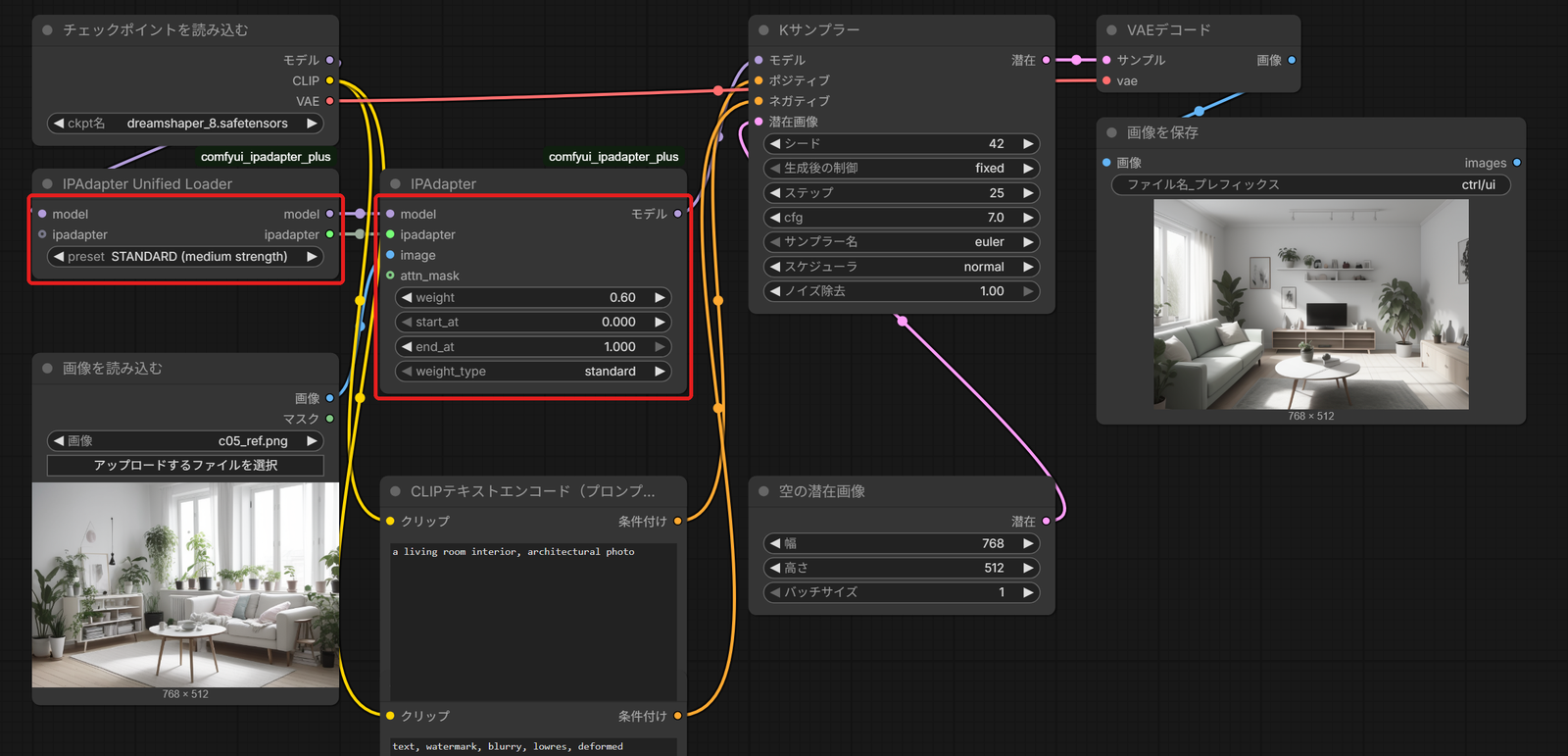Click the attn_mask input socket on IPAdapter
Screen dimensions: 1568x756
390,276
